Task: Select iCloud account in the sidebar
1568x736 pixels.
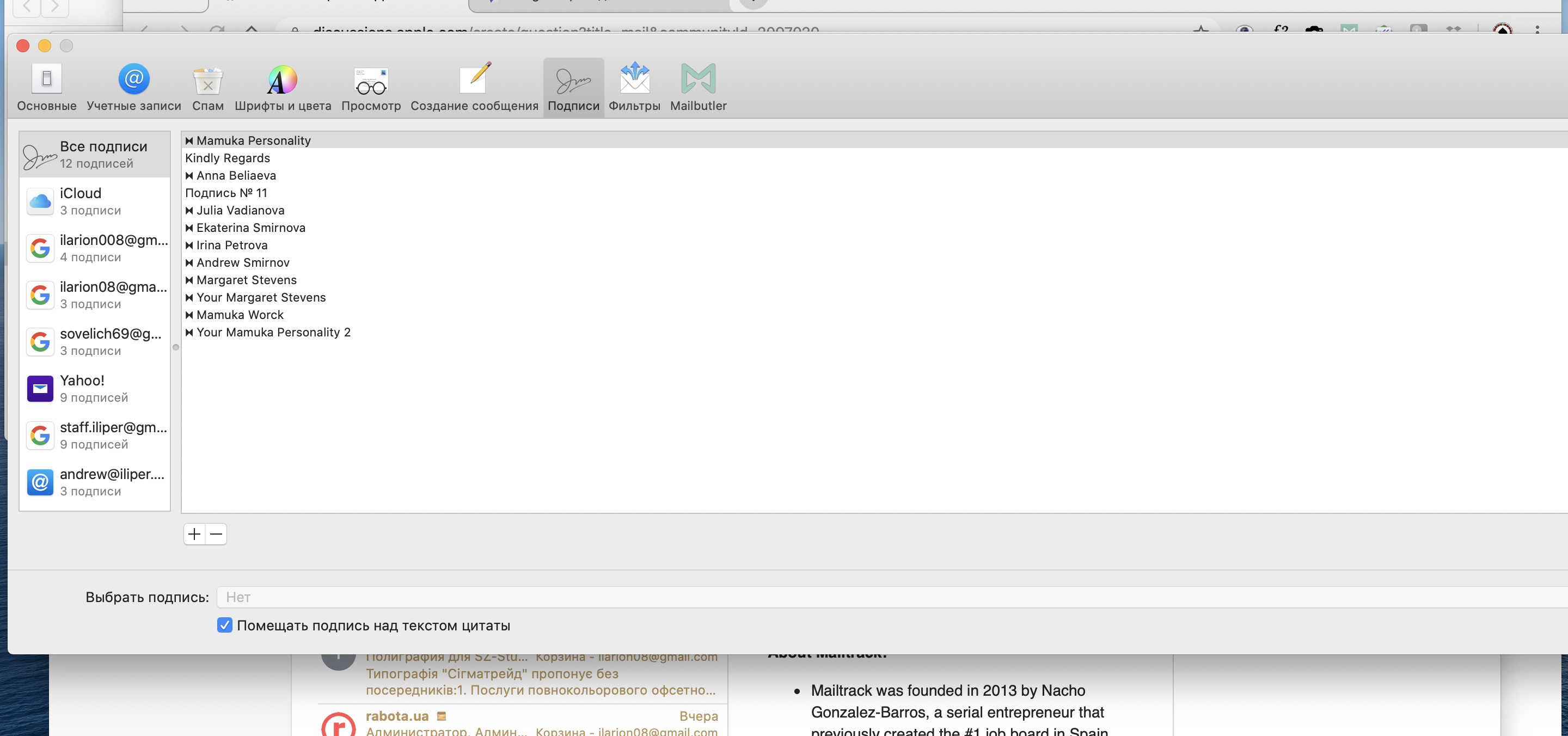Action: coord(95,201)
